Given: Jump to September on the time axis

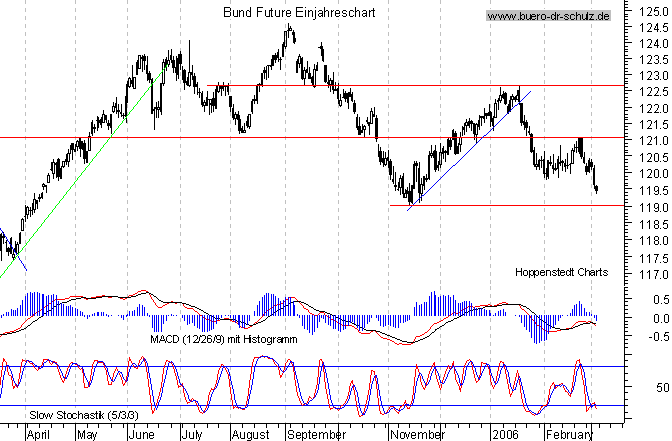Looking at the screenshot, I should [315, 435].
